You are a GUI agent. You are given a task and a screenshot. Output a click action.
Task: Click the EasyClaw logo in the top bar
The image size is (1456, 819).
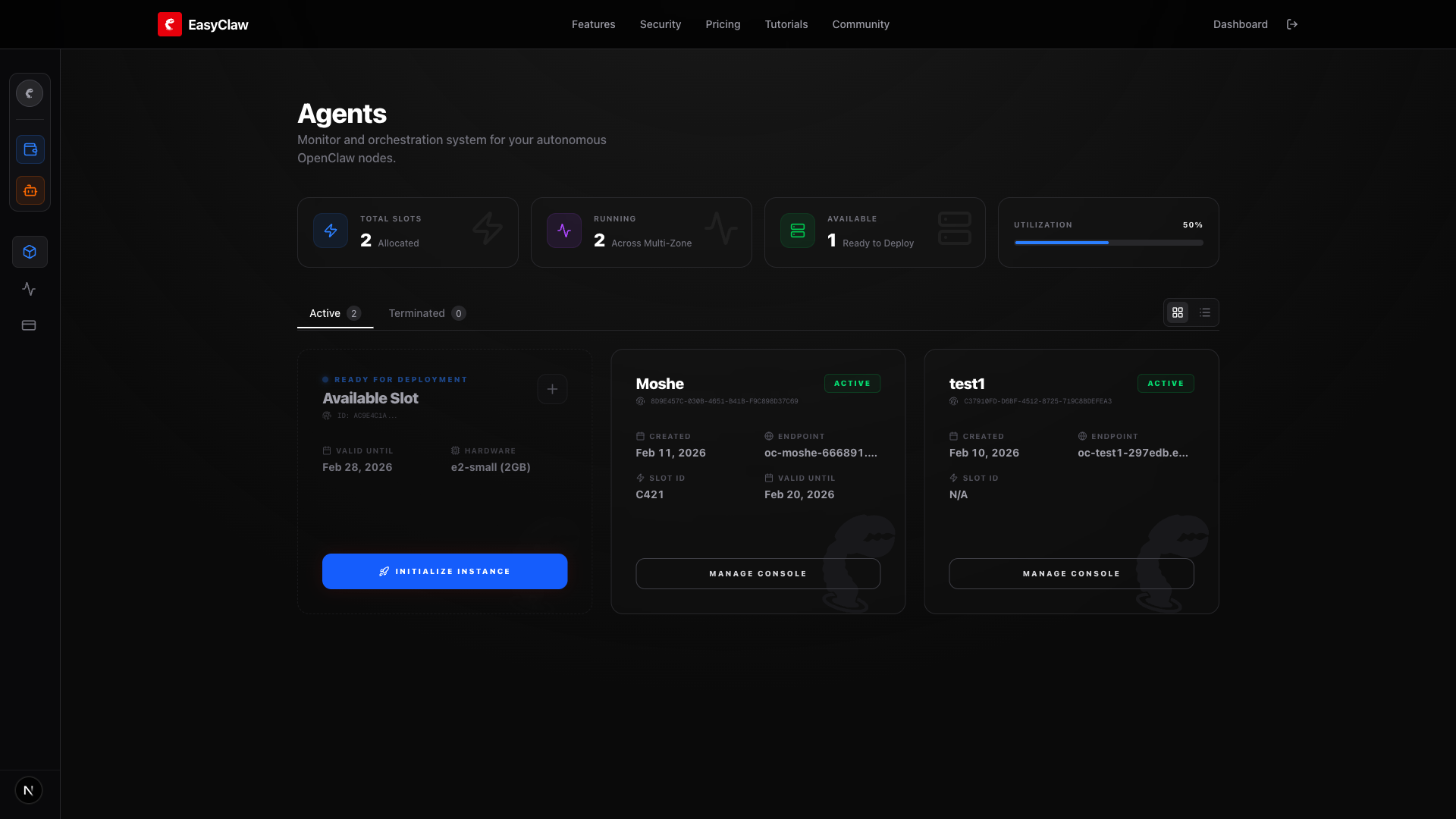(x=202, y=24)
